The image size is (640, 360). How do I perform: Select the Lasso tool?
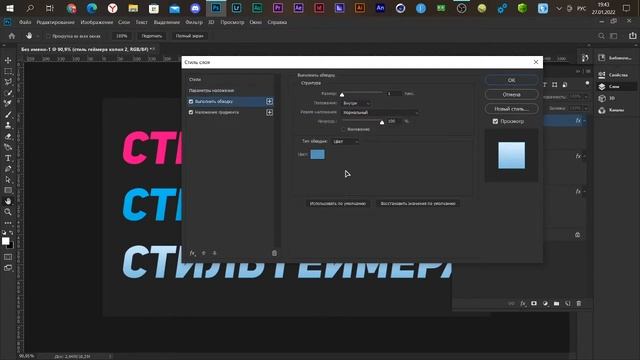[x=8, y=82]
